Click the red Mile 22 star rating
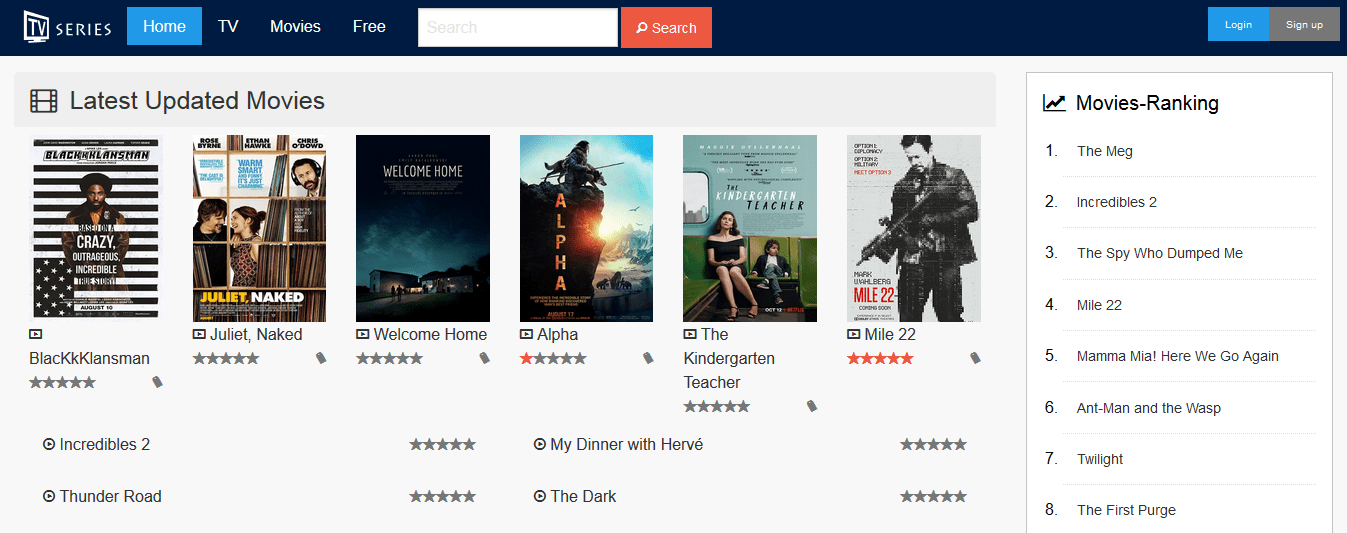 [x=880, y=358]
